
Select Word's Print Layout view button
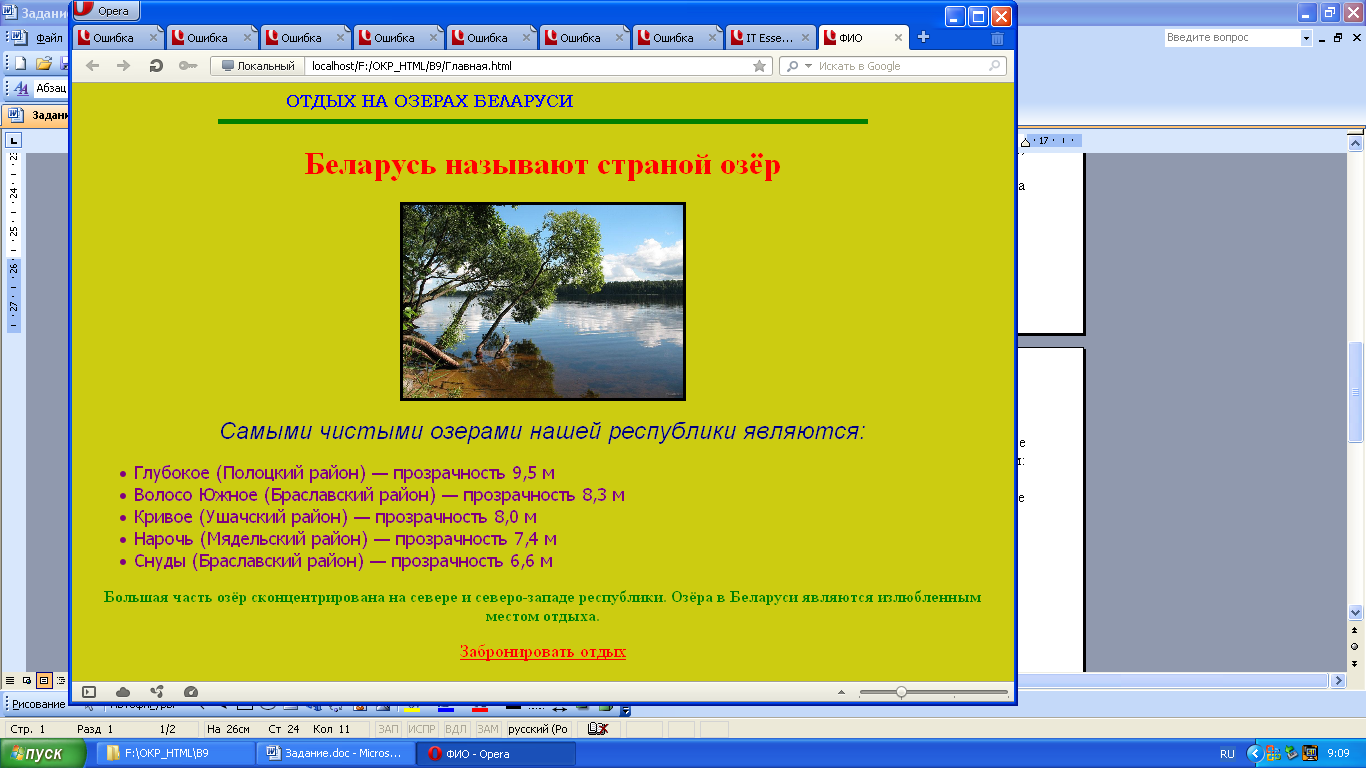pos(44,681)
